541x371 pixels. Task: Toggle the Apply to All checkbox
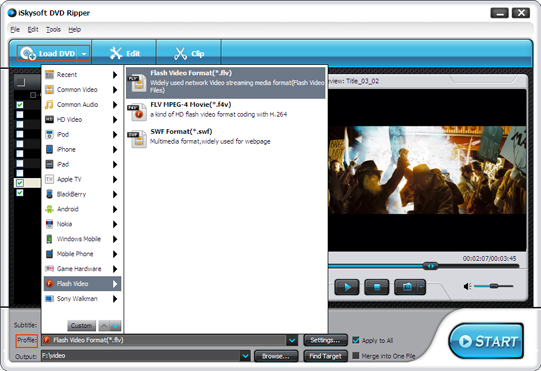click(x=356, y=340)
